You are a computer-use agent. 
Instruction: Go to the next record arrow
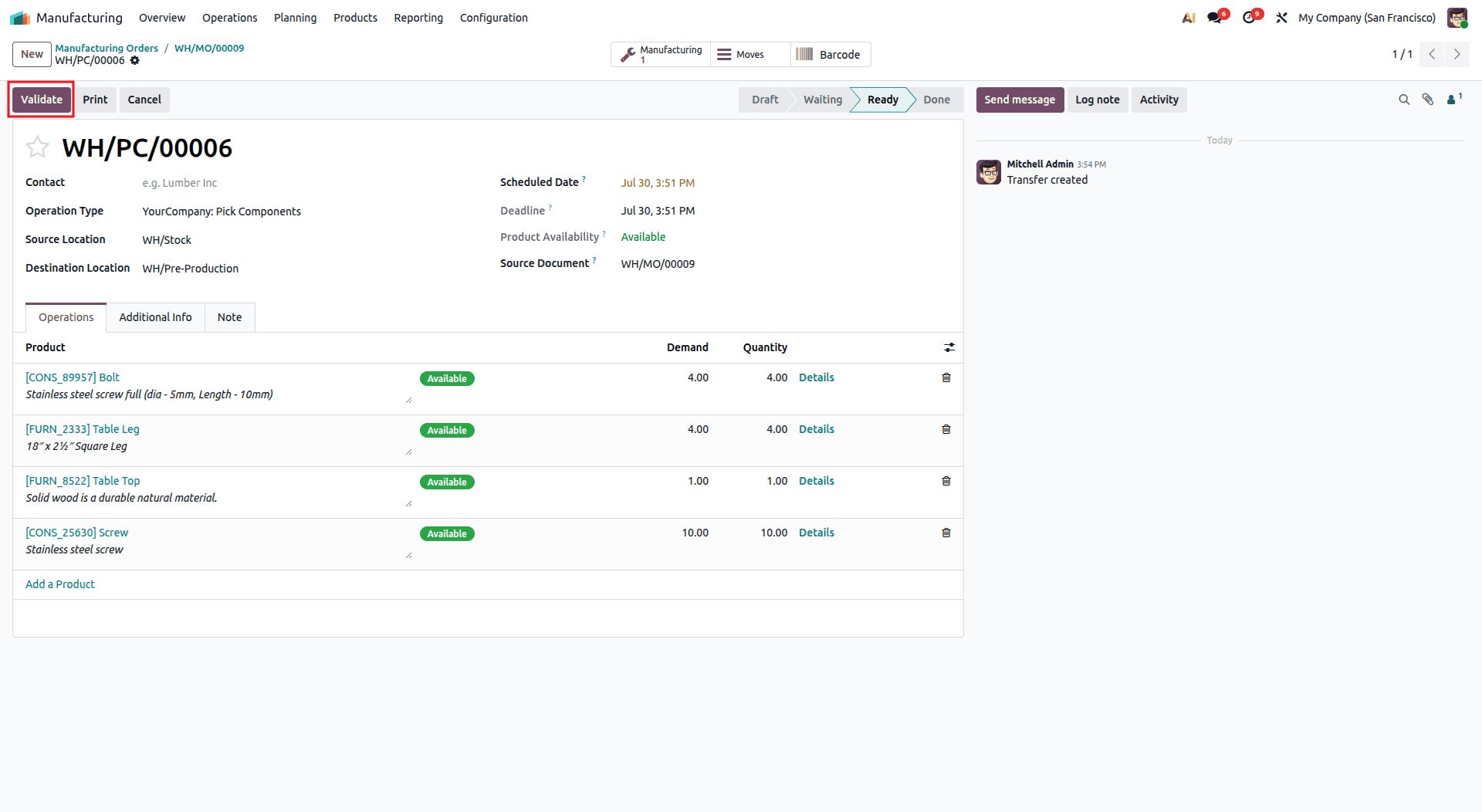1457,54
